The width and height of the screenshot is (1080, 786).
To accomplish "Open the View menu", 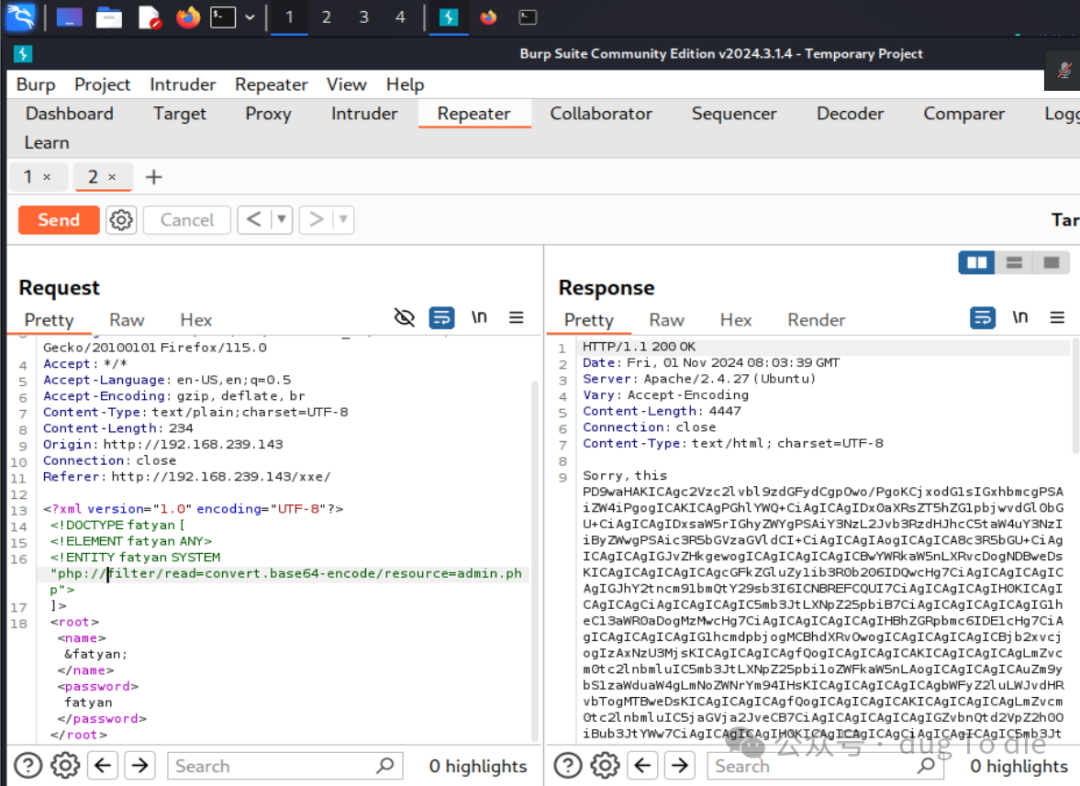I will (346, 84).
